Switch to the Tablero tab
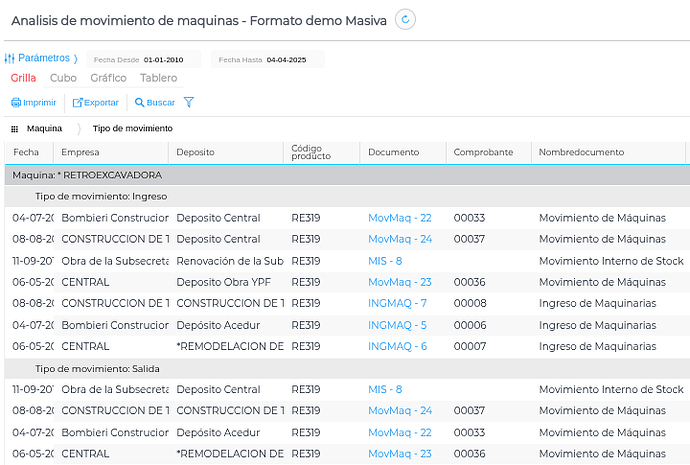690x465 pixels. coord(158,78)
